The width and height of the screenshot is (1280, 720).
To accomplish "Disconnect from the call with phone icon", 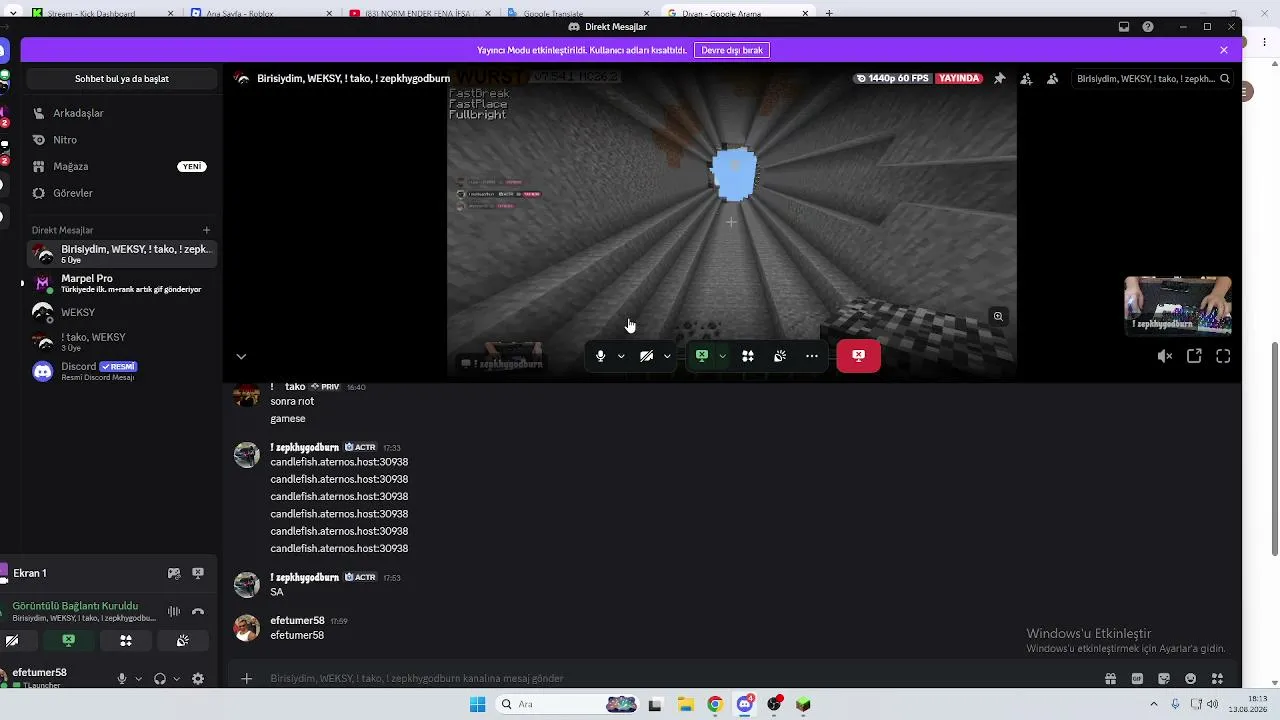I will (x=198, y=611).
